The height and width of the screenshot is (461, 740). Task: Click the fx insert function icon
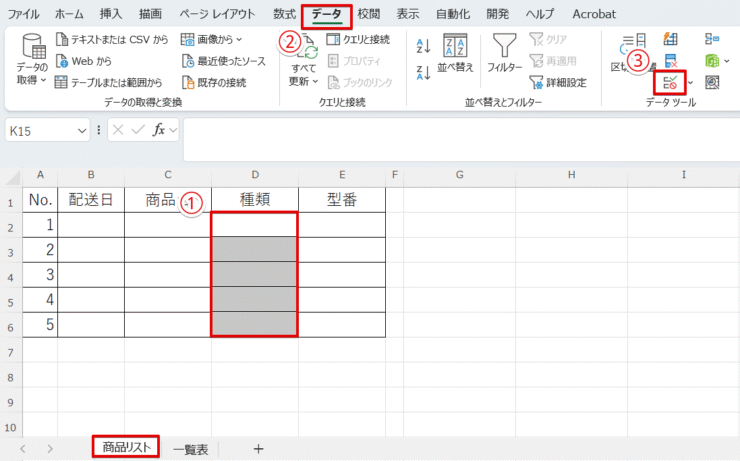(x=159, y=130)
